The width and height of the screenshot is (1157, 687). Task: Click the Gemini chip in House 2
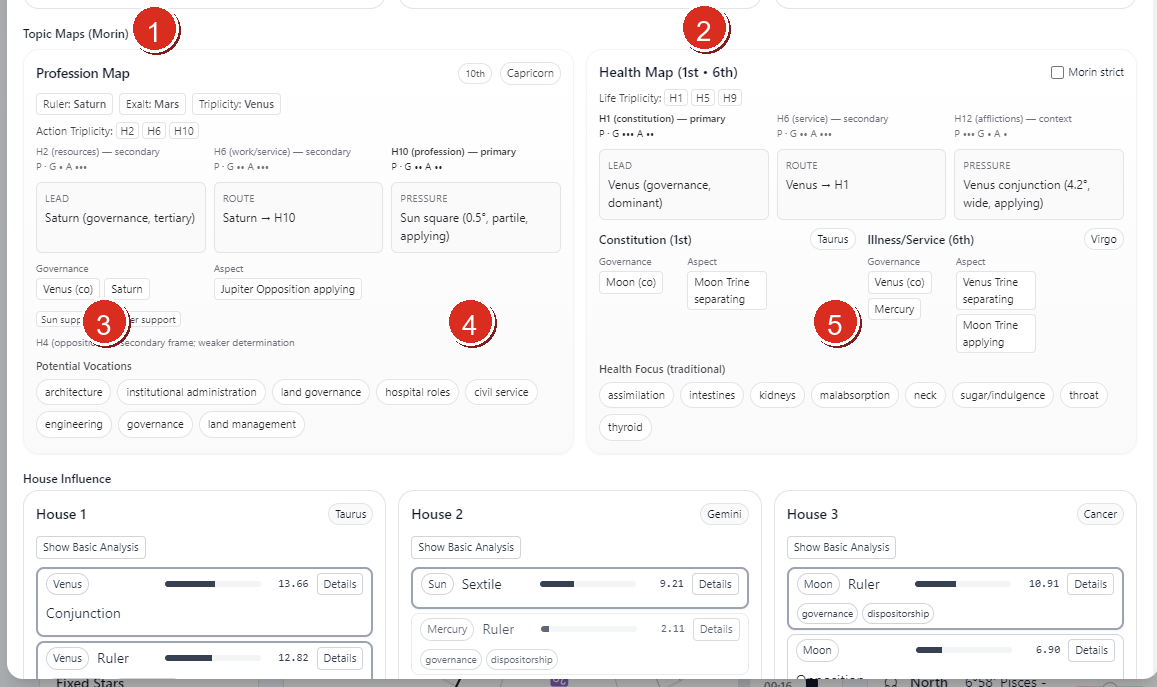(x=725, y=514)
